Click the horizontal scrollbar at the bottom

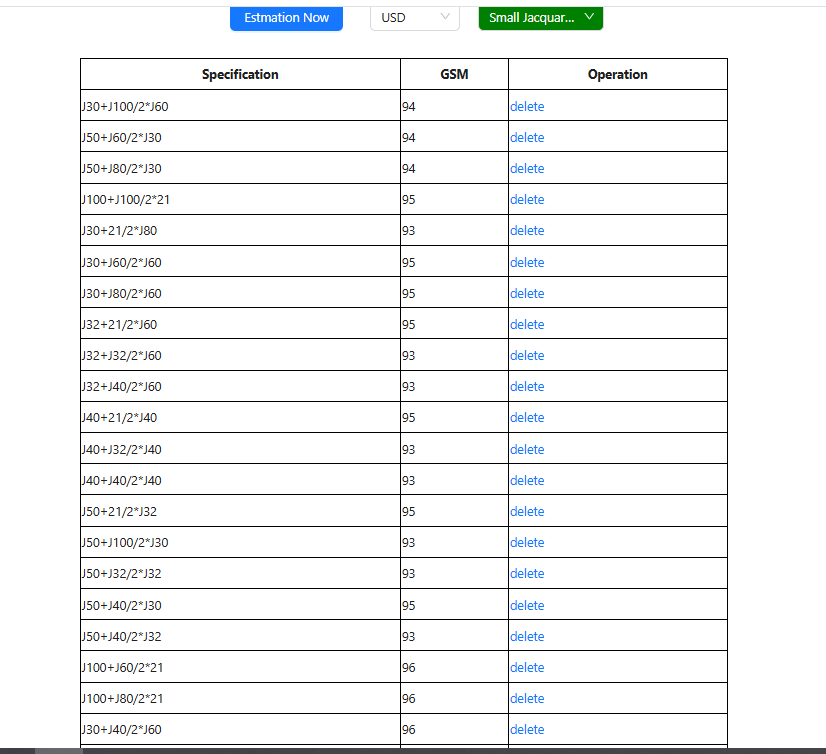400,750
